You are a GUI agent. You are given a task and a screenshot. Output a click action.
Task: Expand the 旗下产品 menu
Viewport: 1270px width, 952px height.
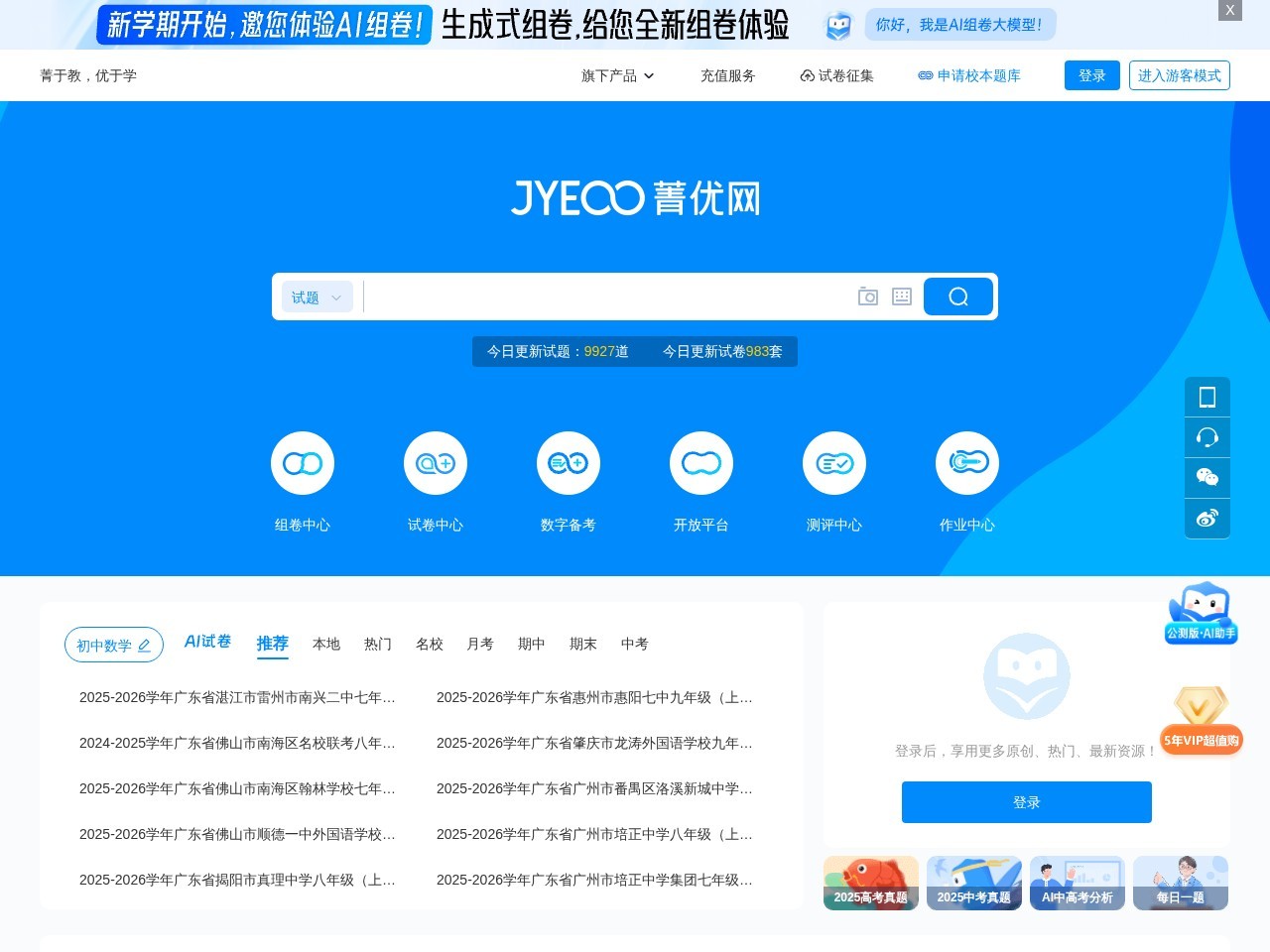click(x=617, y=75)
